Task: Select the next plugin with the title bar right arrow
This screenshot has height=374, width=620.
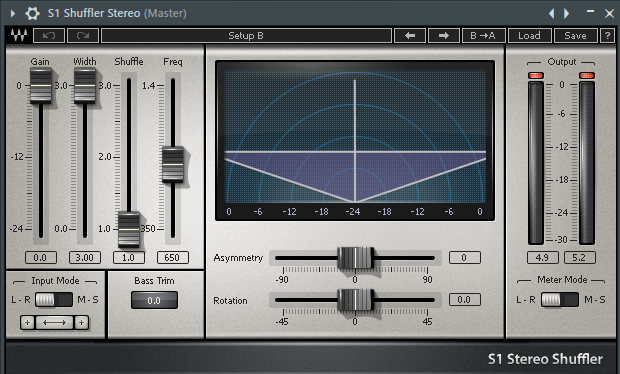Action: pyautogui.click(x=566, y=13)
